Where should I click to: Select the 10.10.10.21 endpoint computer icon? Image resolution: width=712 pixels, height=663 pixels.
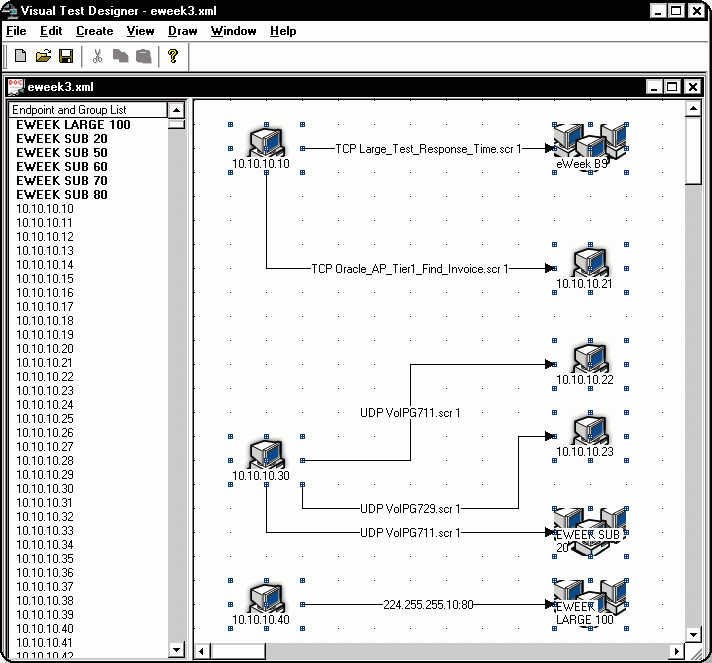pos(590,262)
